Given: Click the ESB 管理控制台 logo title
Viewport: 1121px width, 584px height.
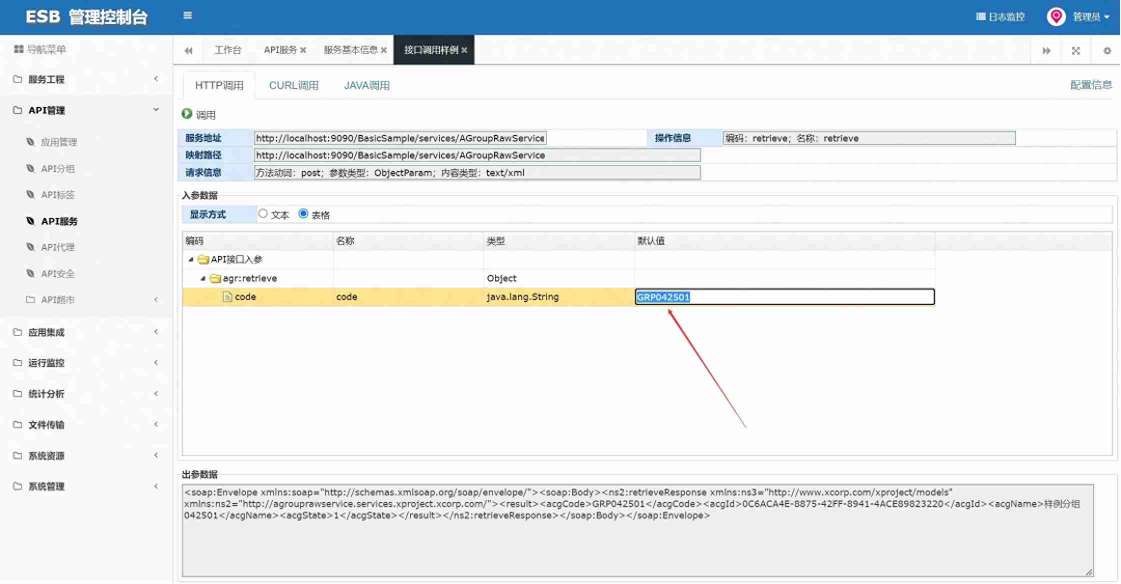Looking at the screenshot, I should [87, 16].
